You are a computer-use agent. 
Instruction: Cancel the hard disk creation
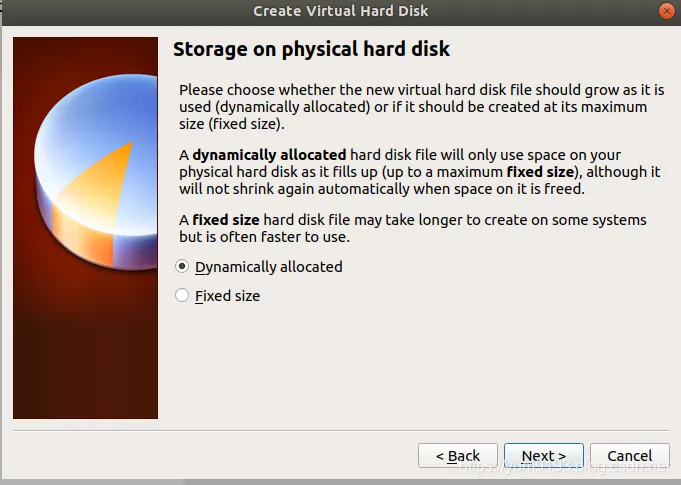pyautogui.click(x=629, y=456)
